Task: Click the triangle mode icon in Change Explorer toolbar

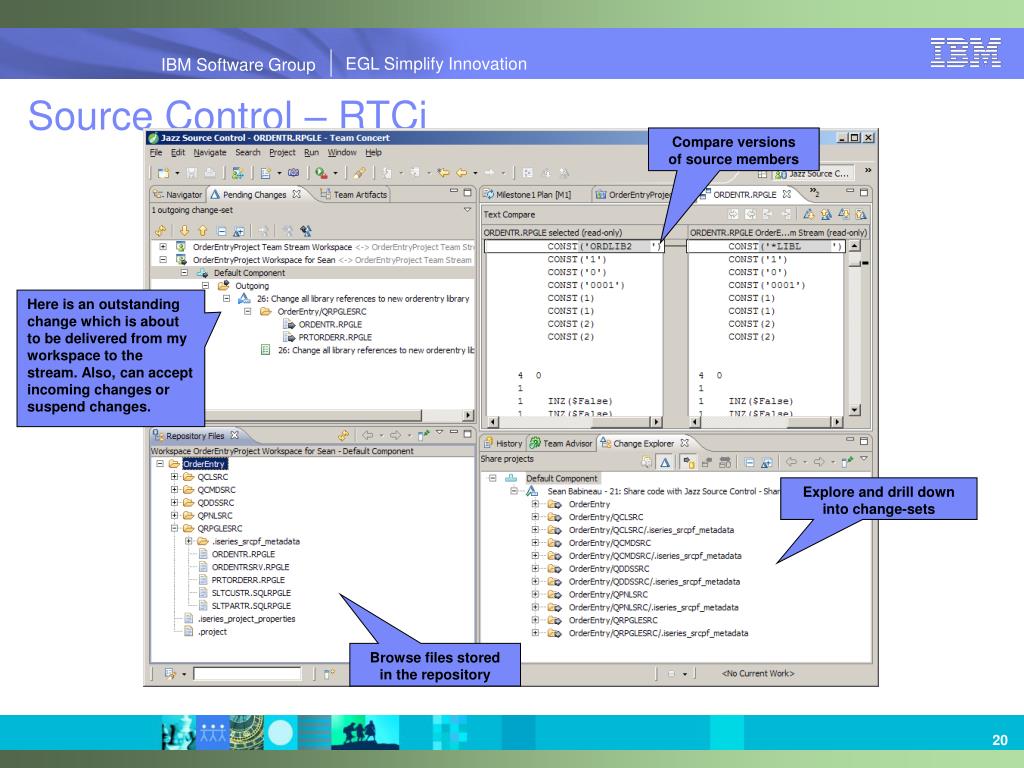Action: pos(665,462)
